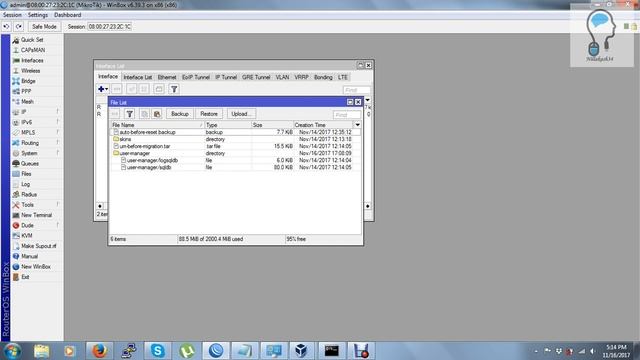This screenshot has width=640, height=360.
Task: Open the Radius menu
Action: [x=29, y=194]
